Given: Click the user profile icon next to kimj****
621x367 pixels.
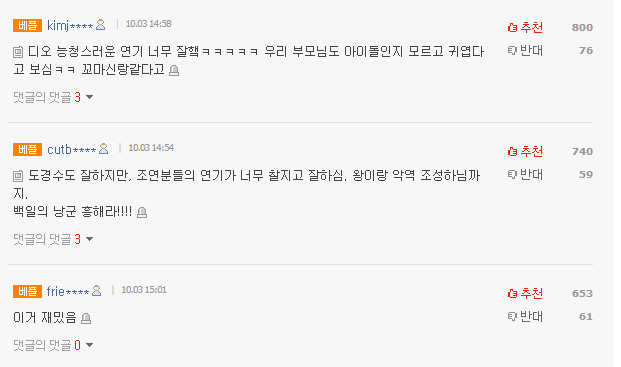Looking at the screenshot, I should (101, 25).
